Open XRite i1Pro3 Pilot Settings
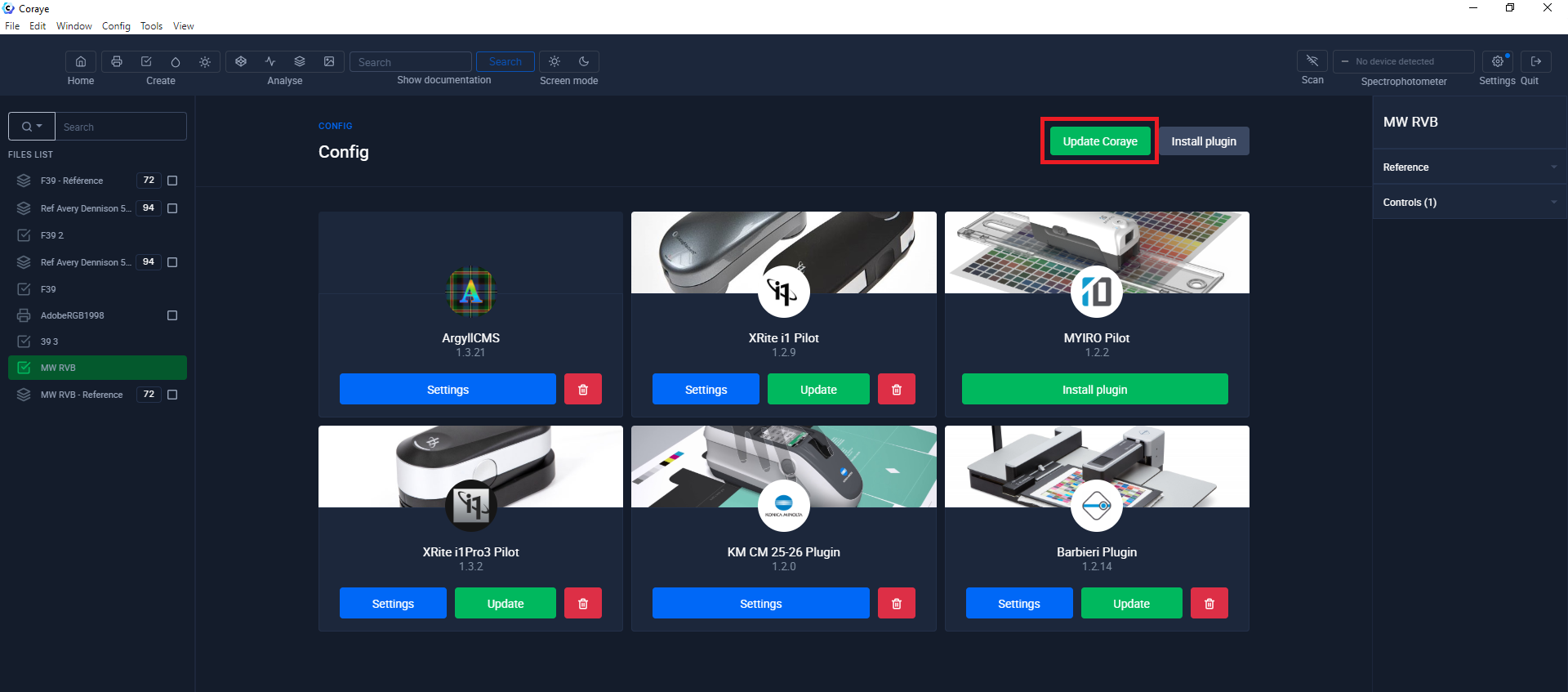The width and height of the screenshot is (1568, 692). [393, 604]
